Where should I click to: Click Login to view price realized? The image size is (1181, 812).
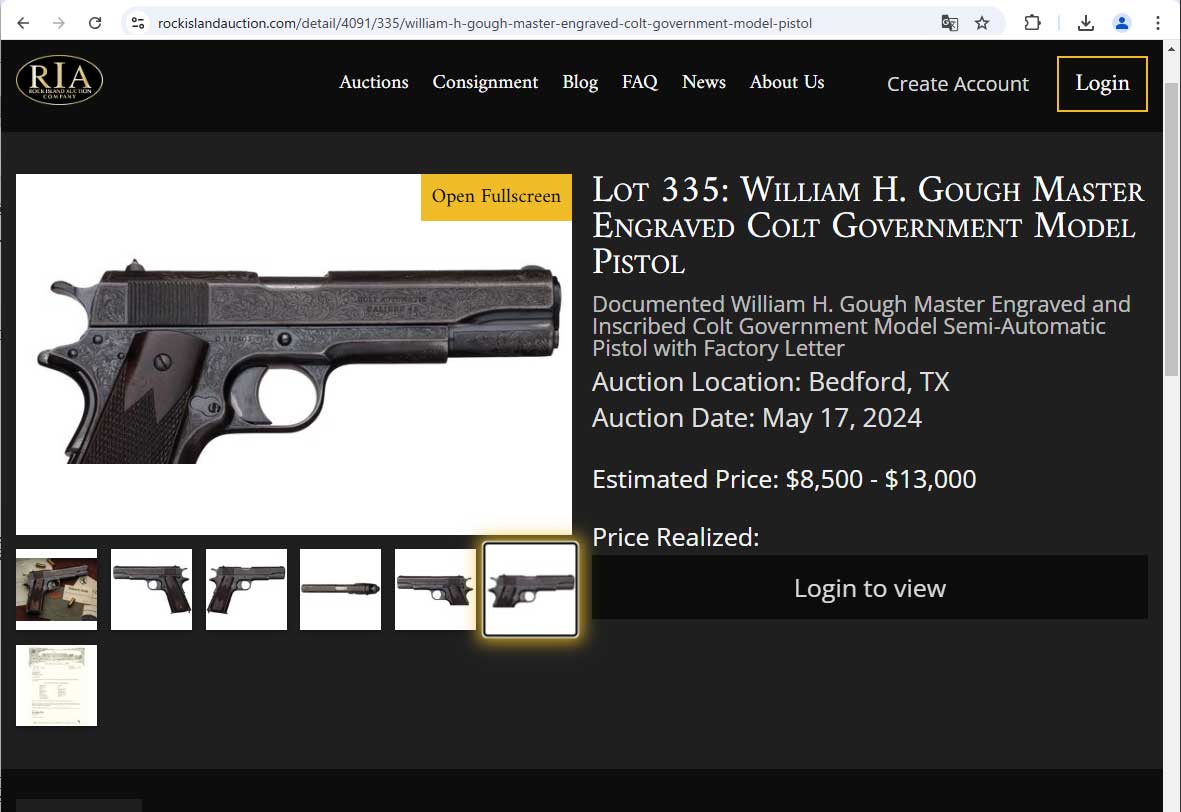[870, 588]
